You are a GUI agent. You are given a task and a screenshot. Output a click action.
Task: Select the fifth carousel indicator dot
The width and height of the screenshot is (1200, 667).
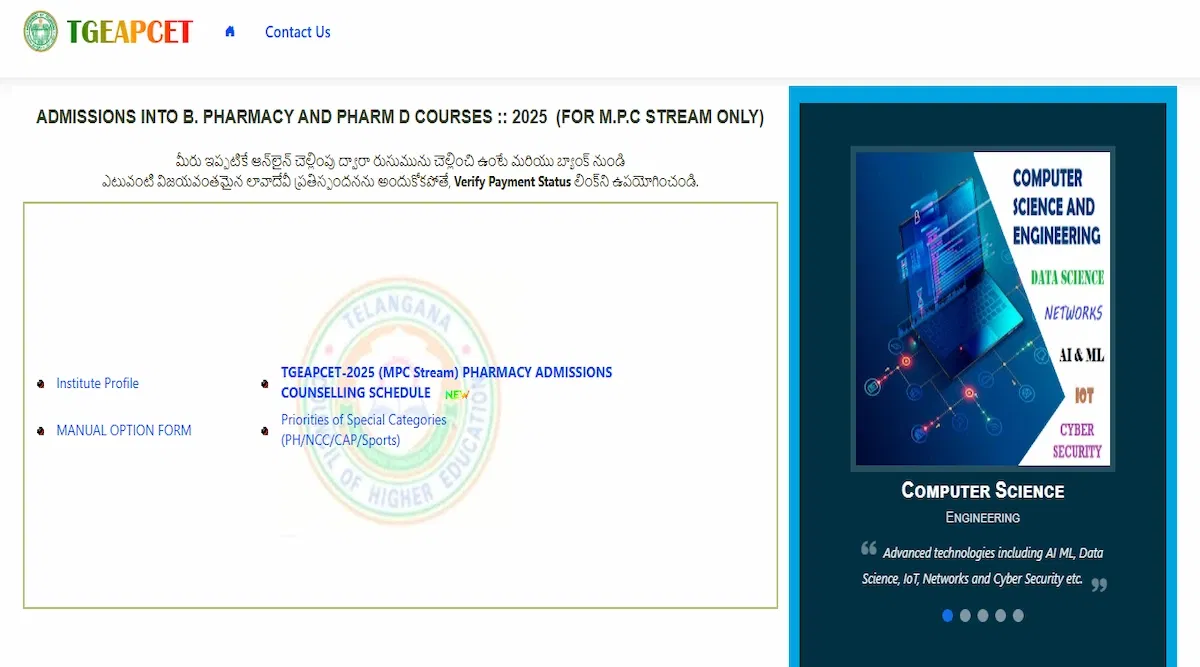pyautogui.click(x=1018, y=616)
